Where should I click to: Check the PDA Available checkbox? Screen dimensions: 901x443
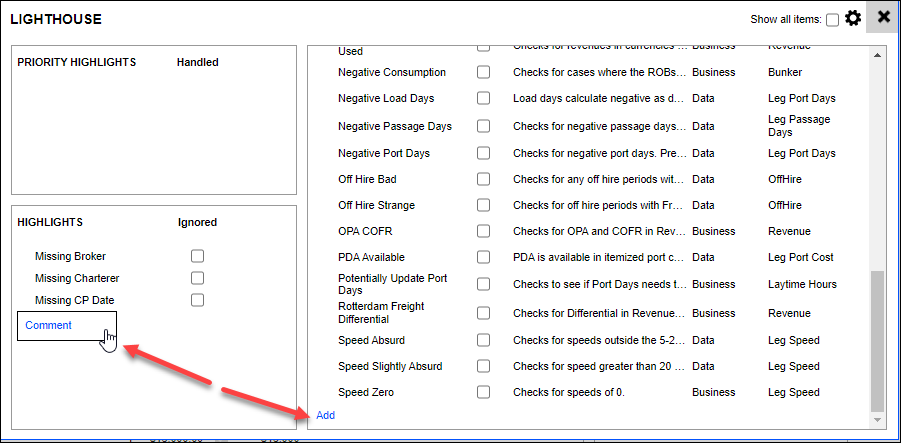coord(483,257)
